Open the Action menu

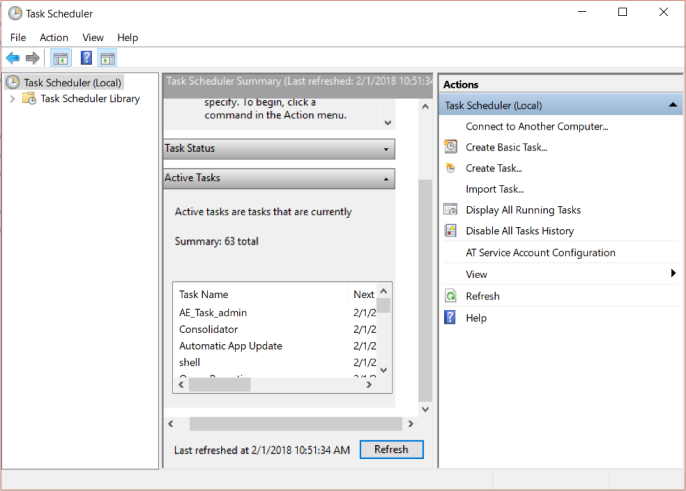(x=54, y=38)
